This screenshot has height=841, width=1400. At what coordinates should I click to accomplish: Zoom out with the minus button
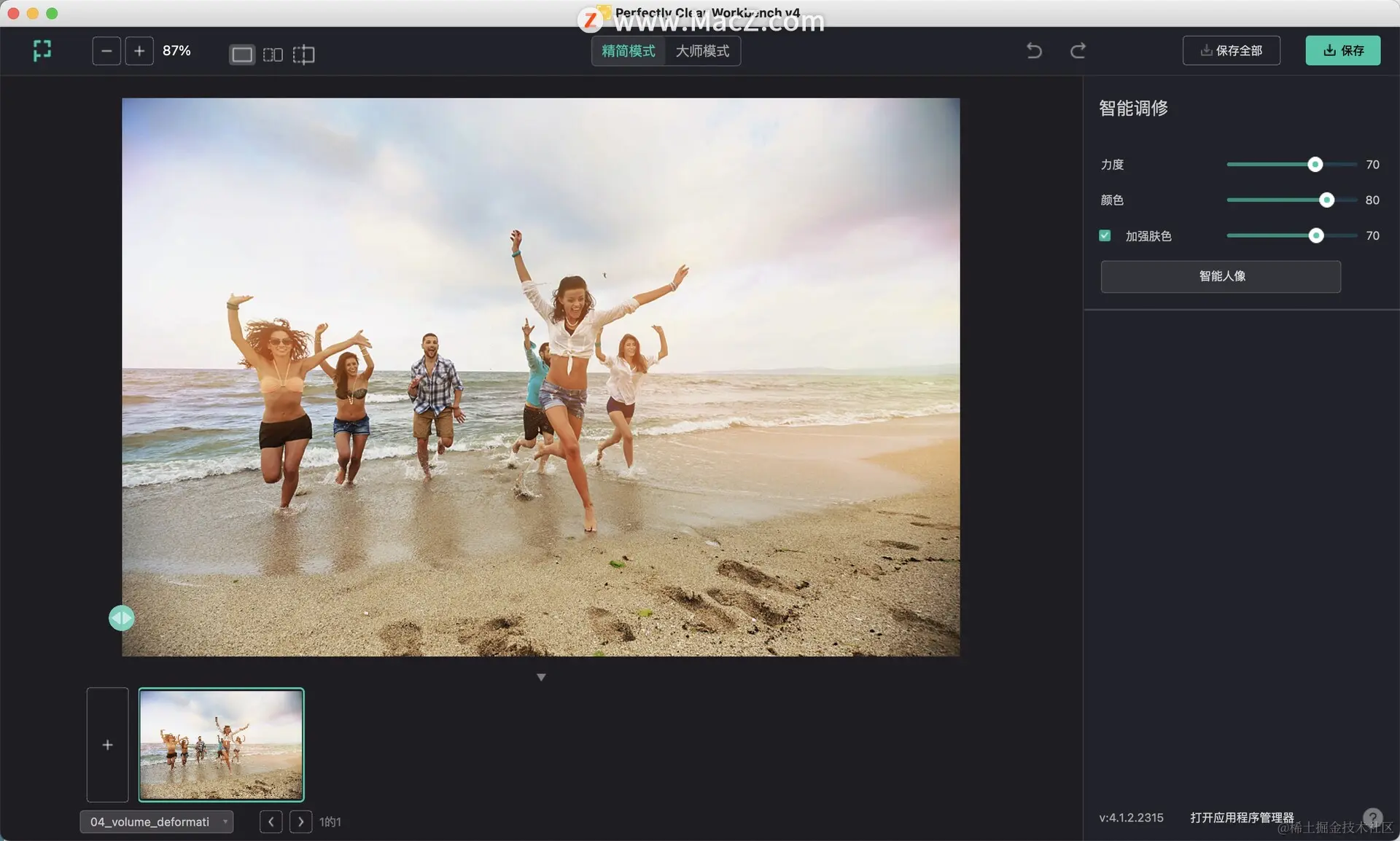coord(106,51)
